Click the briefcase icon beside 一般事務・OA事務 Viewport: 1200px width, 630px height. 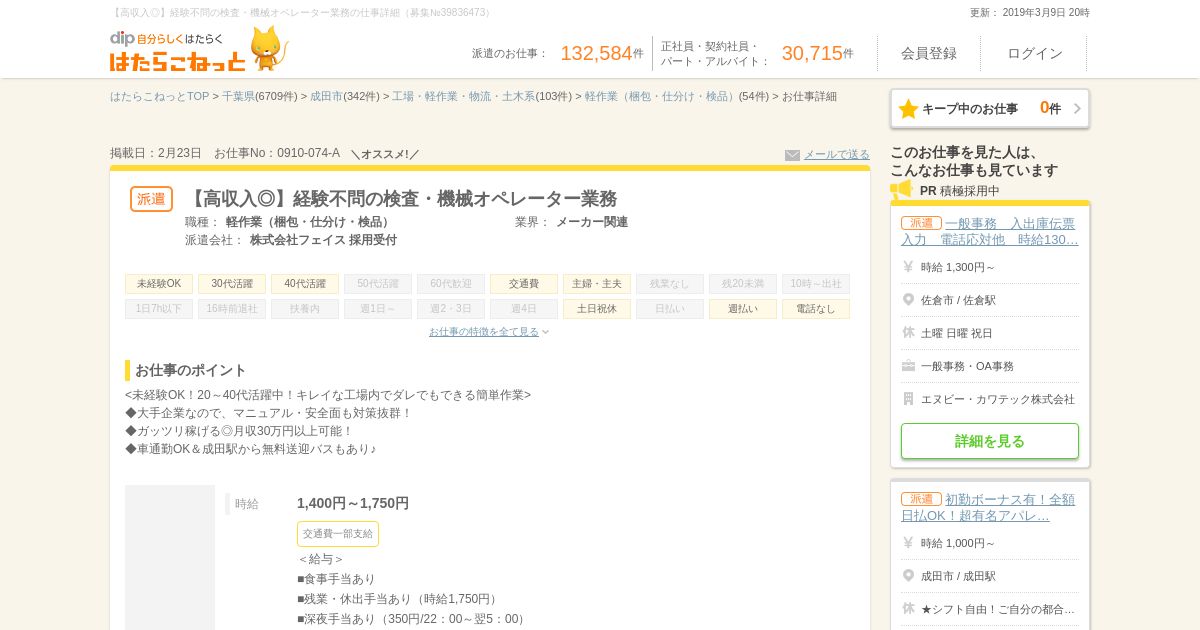[908, 366]
